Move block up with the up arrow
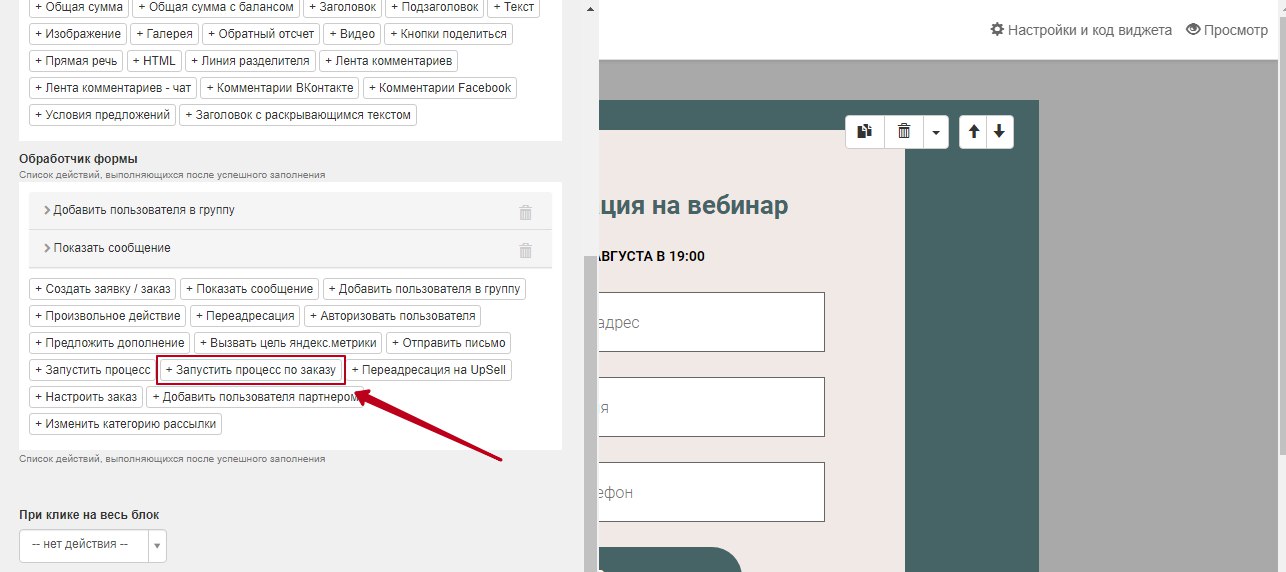Viewport: 1286px width, 572px height. [x=974, y=132]
